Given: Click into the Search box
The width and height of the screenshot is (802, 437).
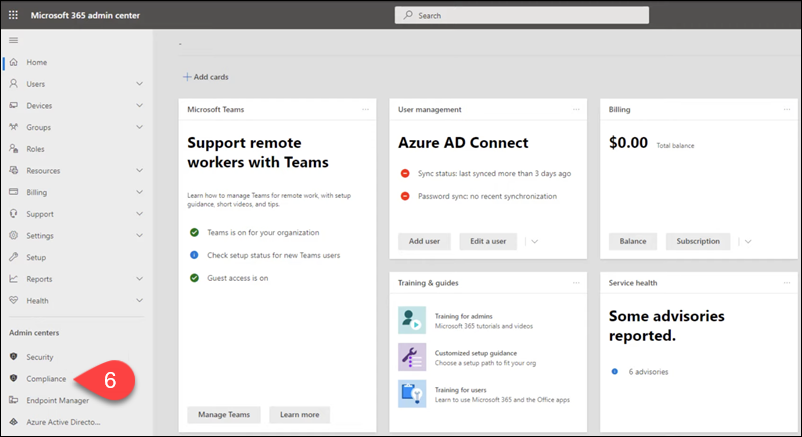Looking at the screenshot, I should tap(522, 15).
